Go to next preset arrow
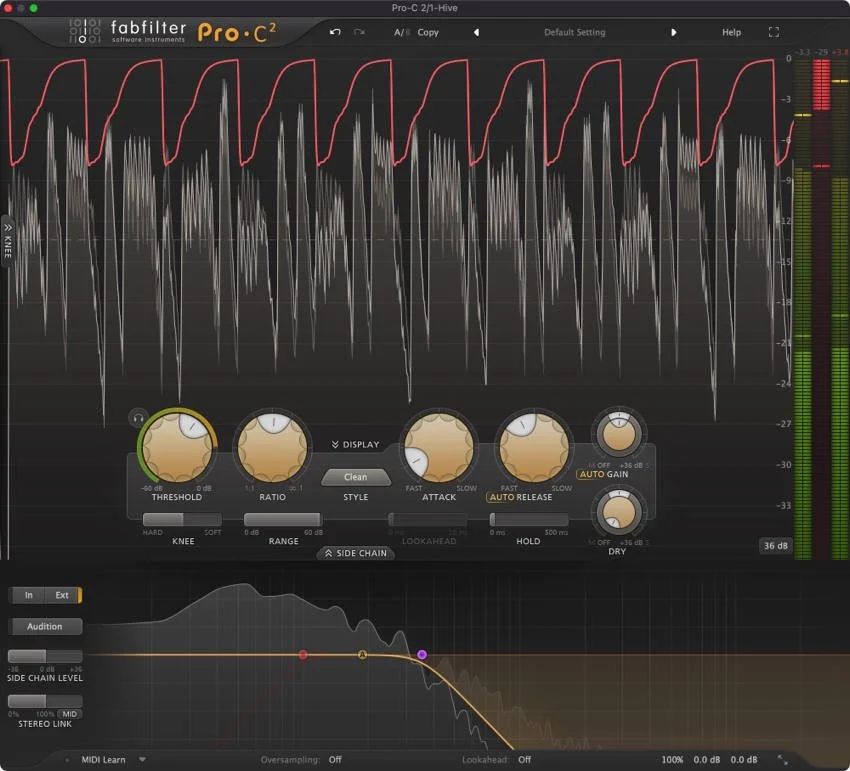This screenshot has width=850, height=771. [673, 33]
